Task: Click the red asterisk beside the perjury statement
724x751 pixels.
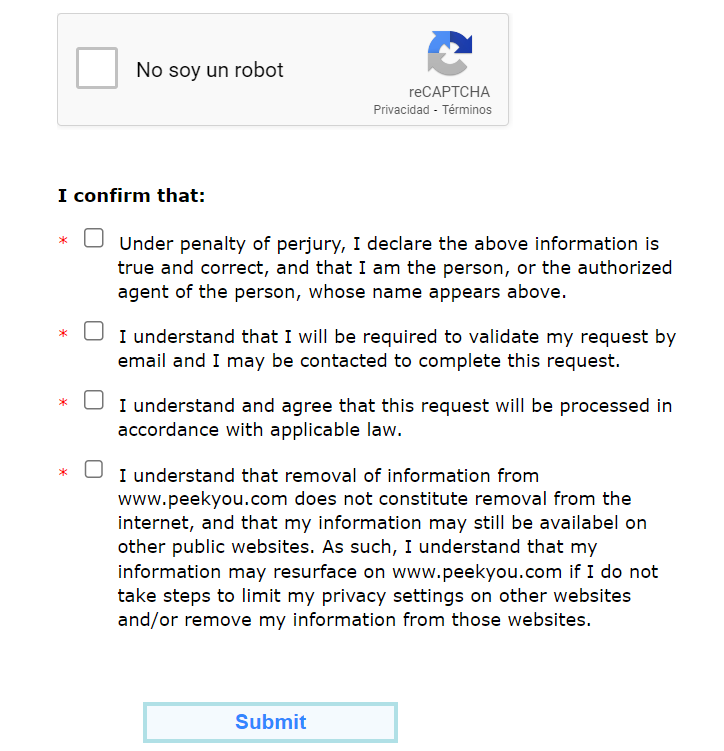Action: point(63,243)
